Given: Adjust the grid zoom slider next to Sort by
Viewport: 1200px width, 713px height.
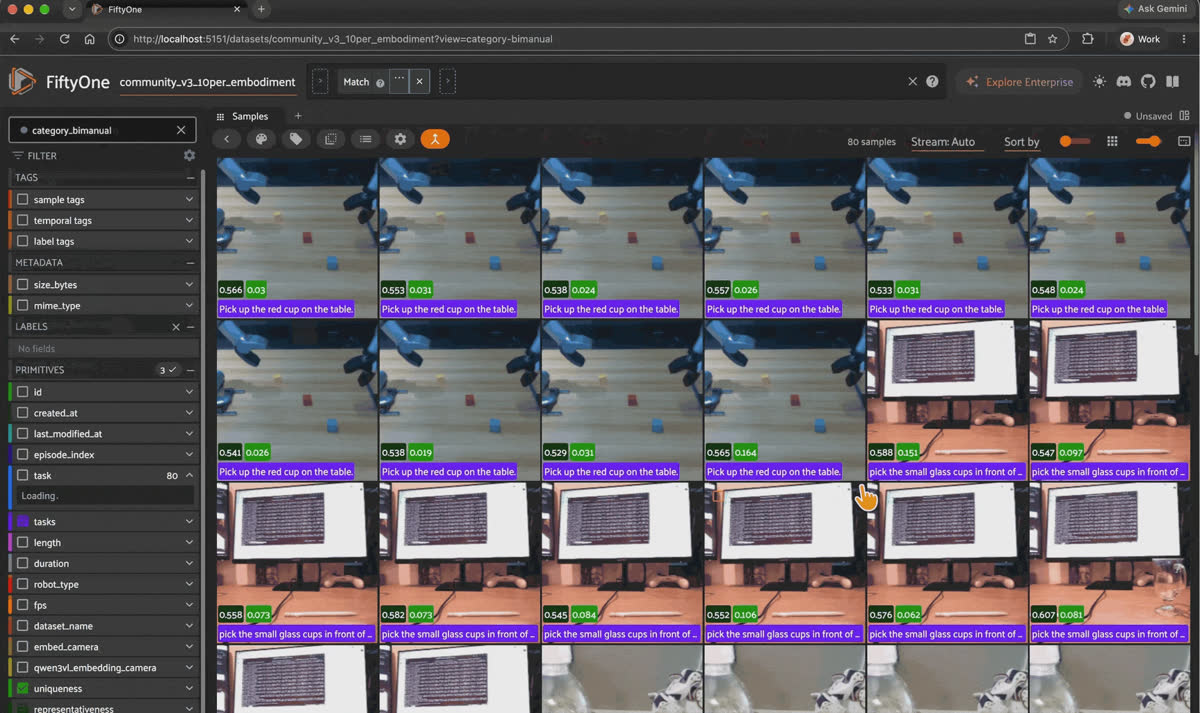Looking at the screenshot, I should click(x=1075, y=142).
